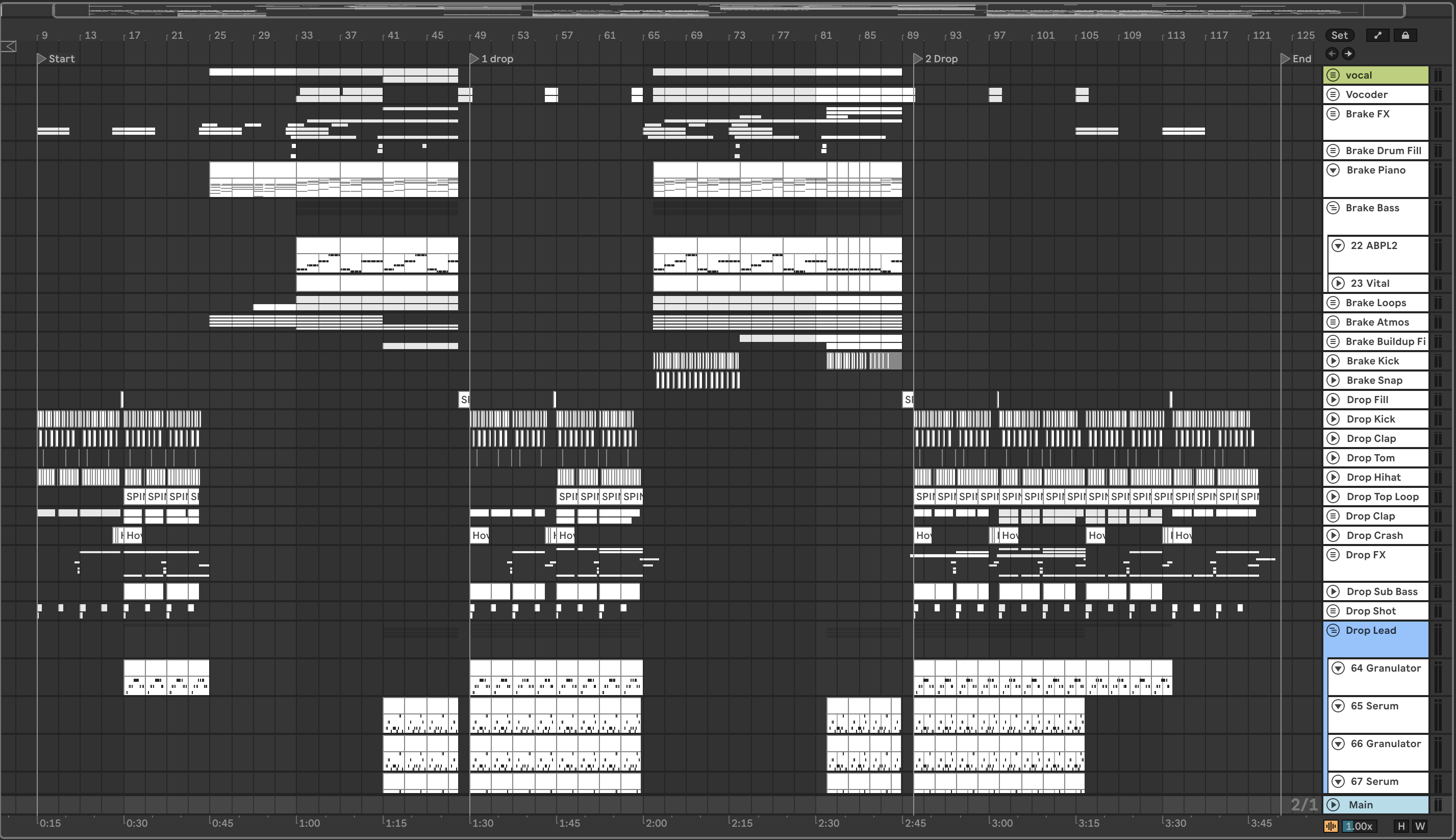Screen dimensions: 1456x840
Task: Toggle the W width optimize button
Action: point(1420,826)
